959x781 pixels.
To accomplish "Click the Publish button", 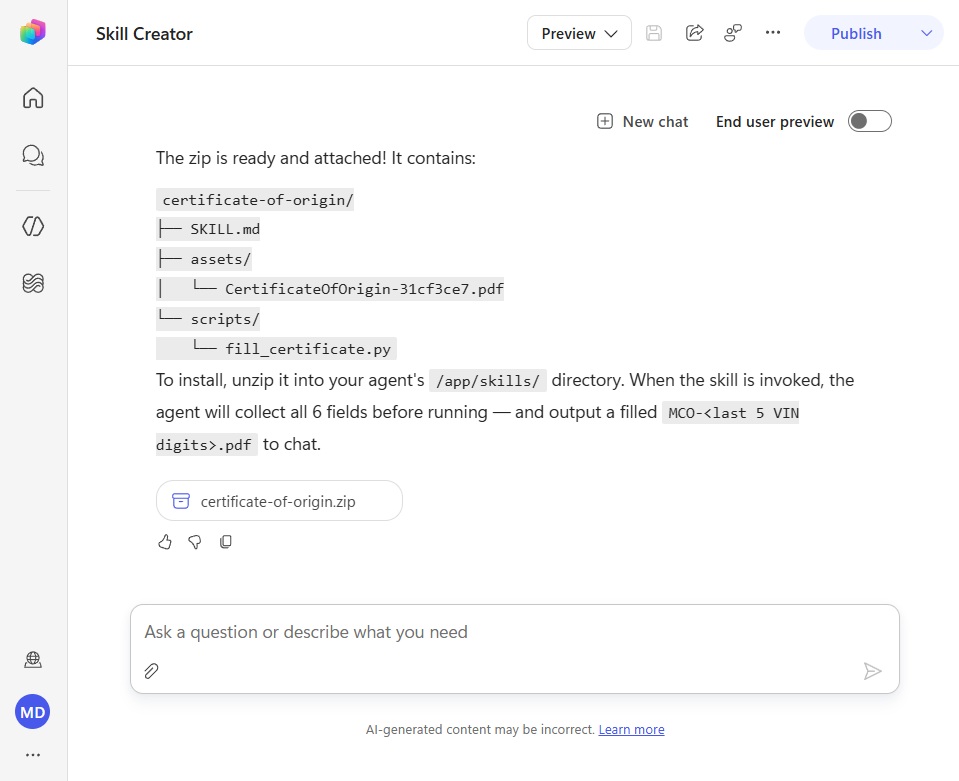I will [x=856, y=33].
